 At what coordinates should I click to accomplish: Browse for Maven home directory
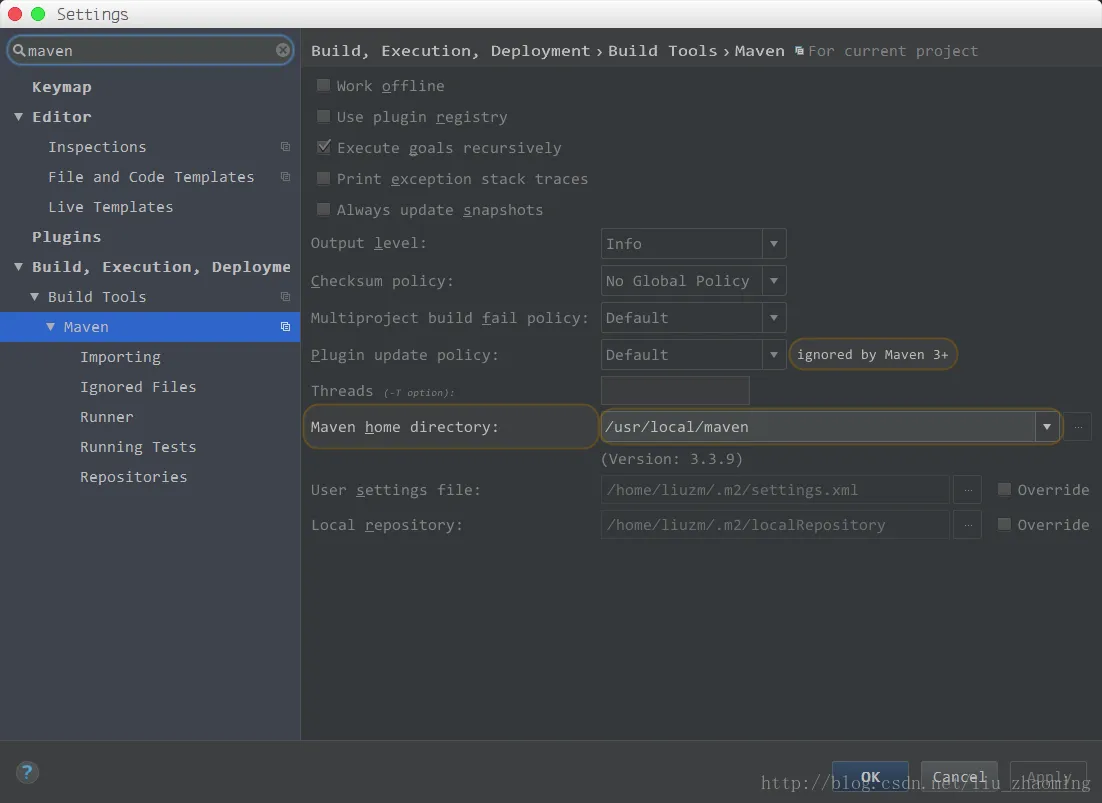click(x=1077, y=427)
